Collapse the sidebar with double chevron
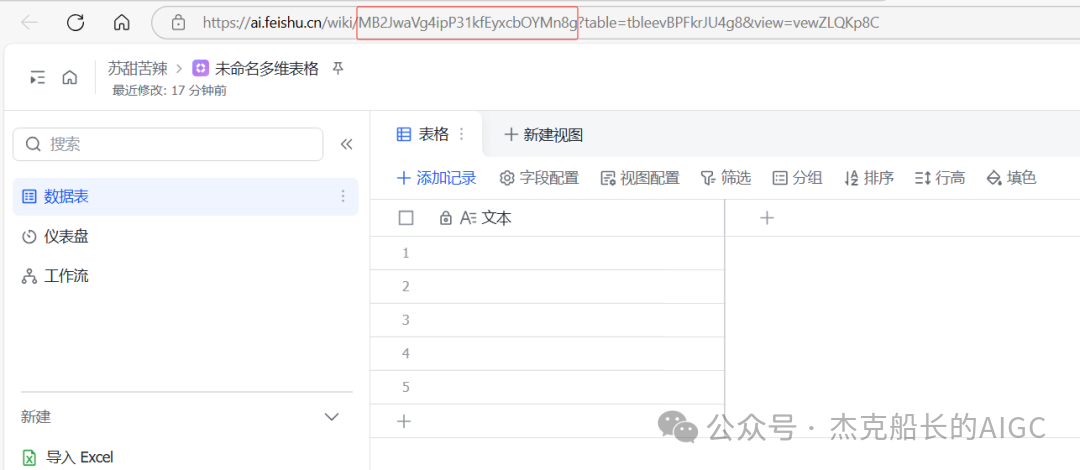 point(346,144)
